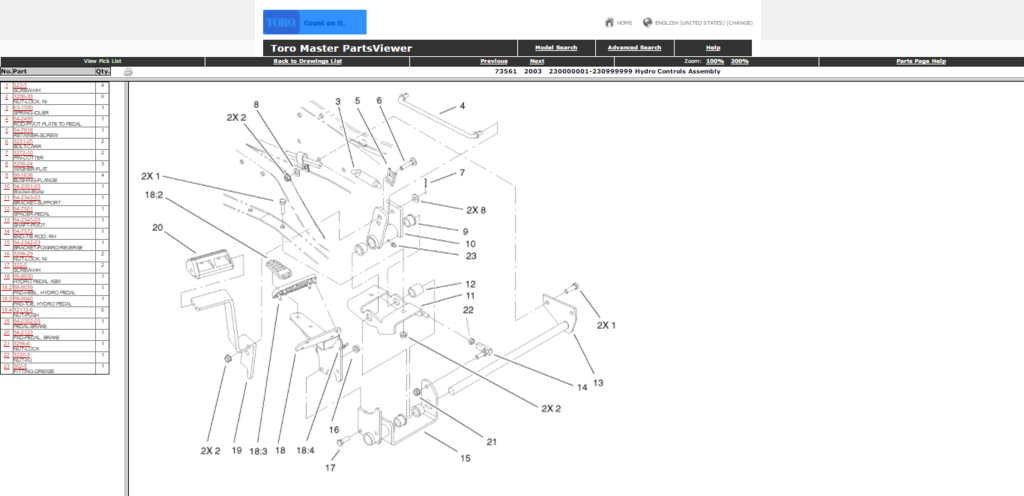Image resolution: width=1024 pixels, height=496 pixels.
Task: Open Parts Page Help
Action: 921,61
